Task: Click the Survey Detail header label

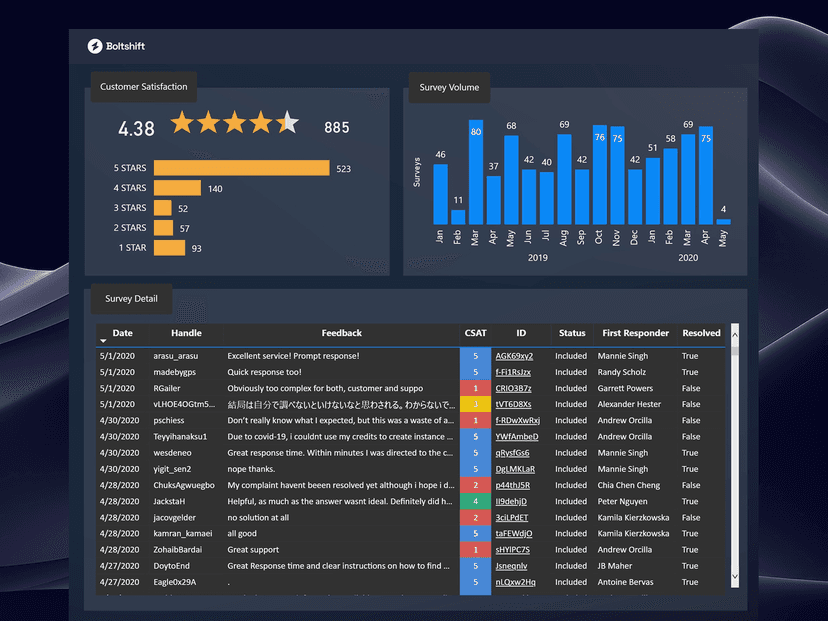Action: click(131, 298)
